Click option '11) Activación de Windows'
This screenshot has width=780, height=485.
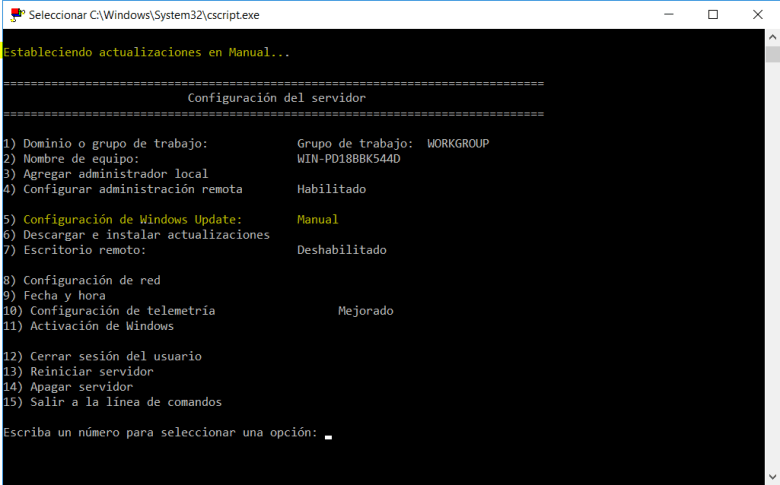pos(89,326)
